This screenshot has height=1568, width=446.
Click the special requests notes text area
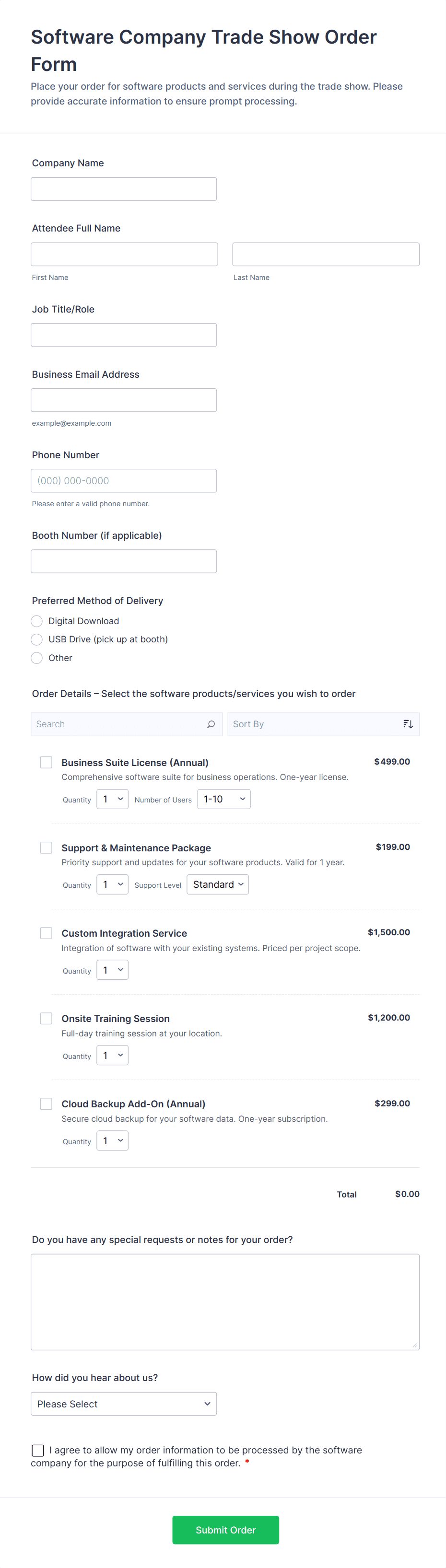pos(225,1302)
